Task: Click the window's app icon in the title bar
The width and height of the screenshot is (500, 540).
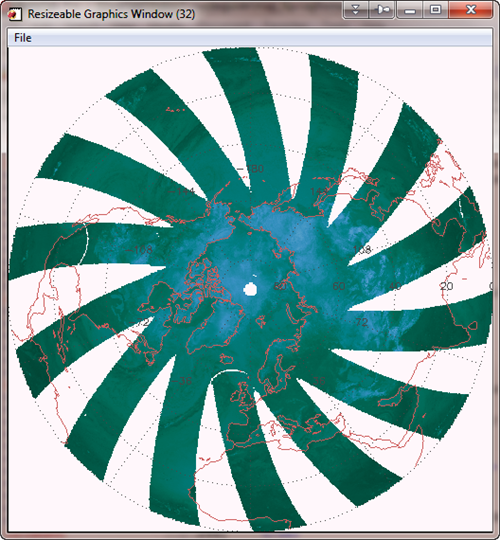Action: coord(14,14)
